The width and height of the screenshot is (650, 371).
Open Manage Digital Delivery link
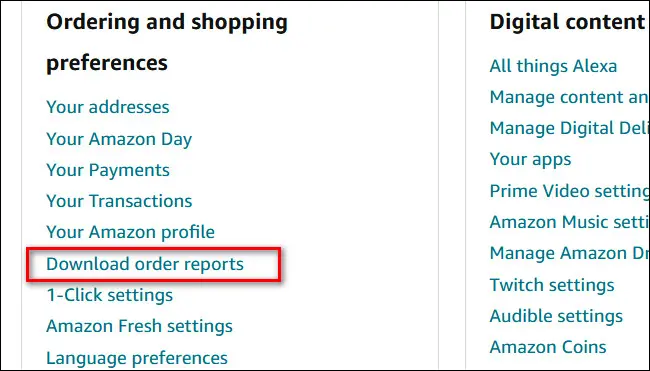(x=570, y=128)
